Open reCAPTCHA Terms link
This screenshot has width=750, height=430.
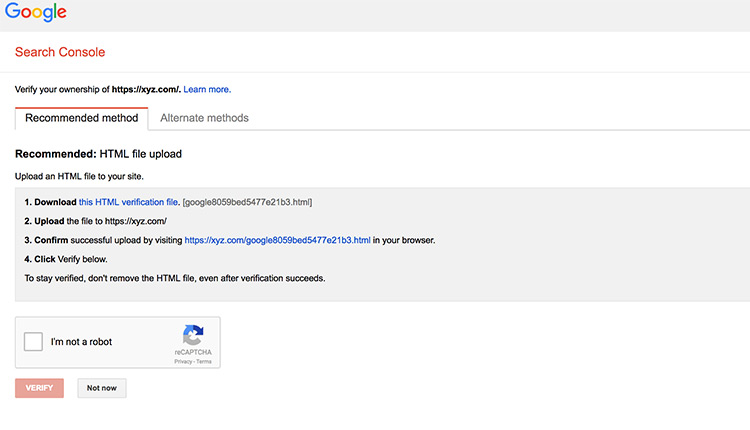[204, 362]
